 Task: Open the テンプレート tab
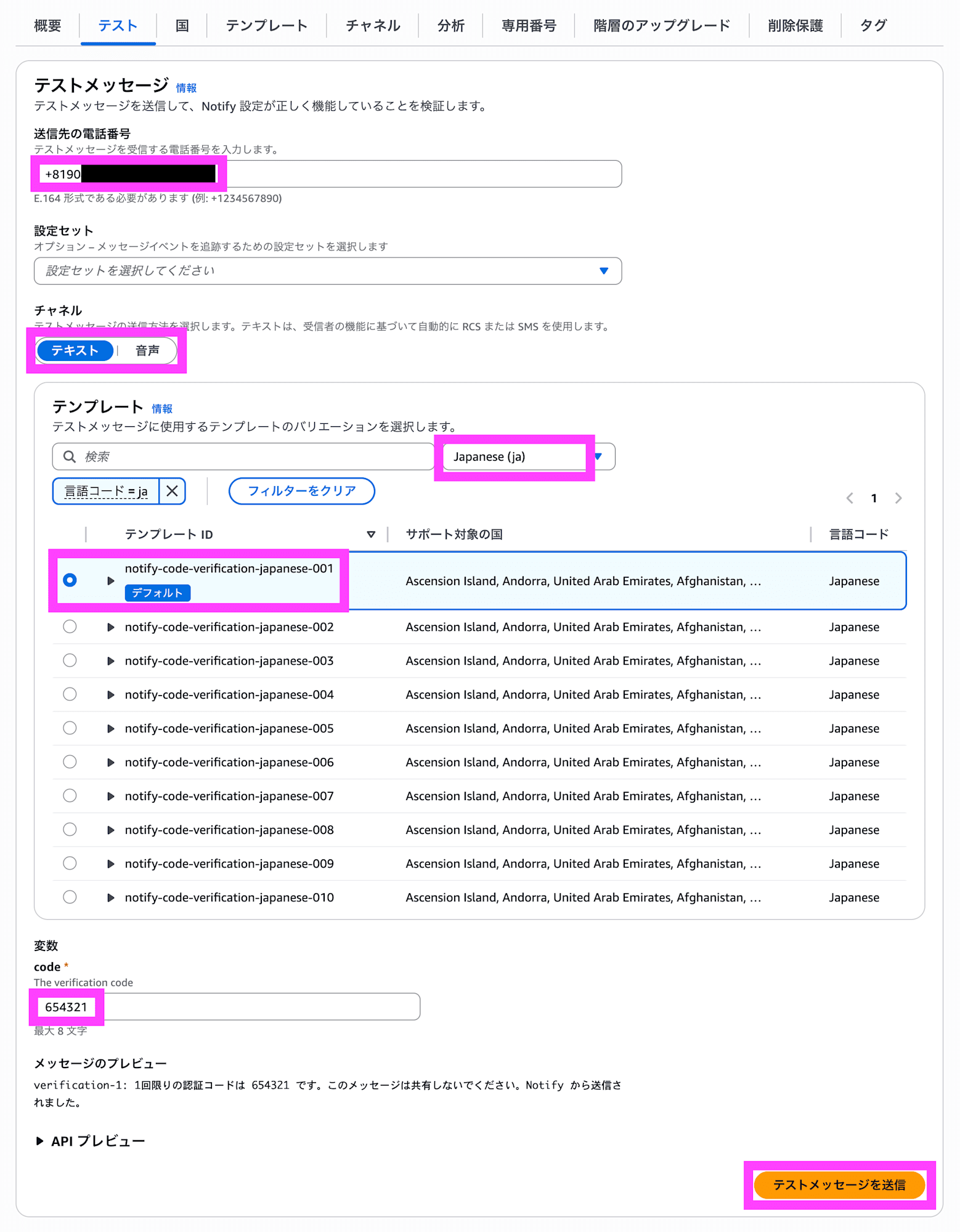(267, 25)
